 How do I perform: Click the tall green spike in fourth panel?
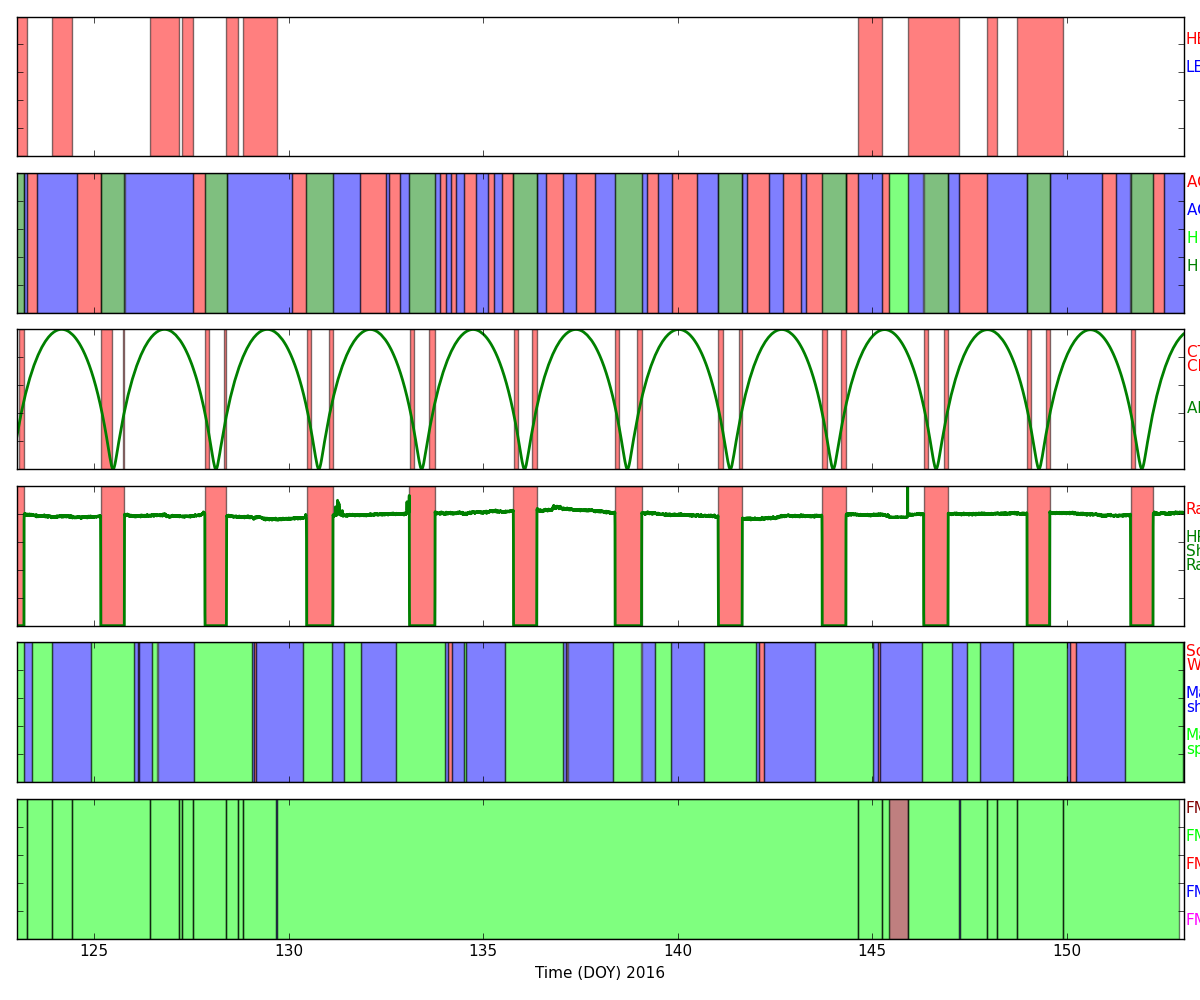[907, 498]
